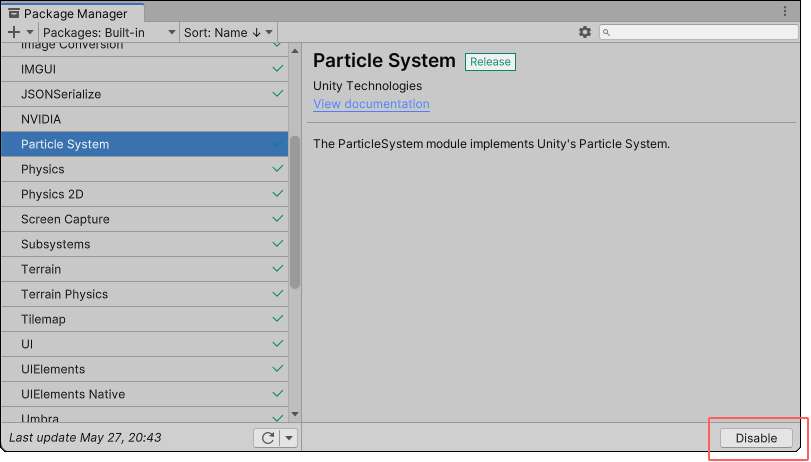Click the checkmark in the Terrain row

[x=278, y=268]
